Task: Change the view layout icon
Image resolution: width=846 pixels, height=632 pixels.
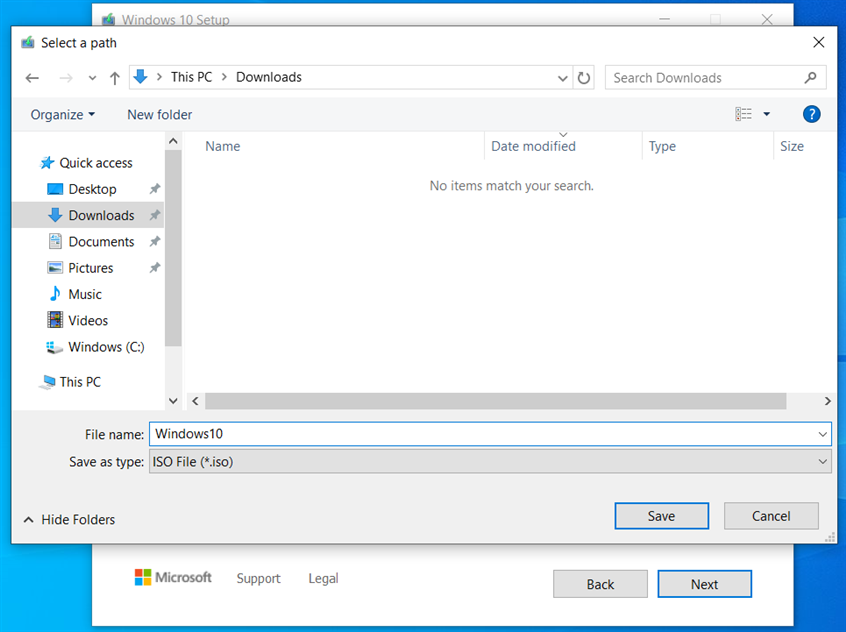Action: 743,114
